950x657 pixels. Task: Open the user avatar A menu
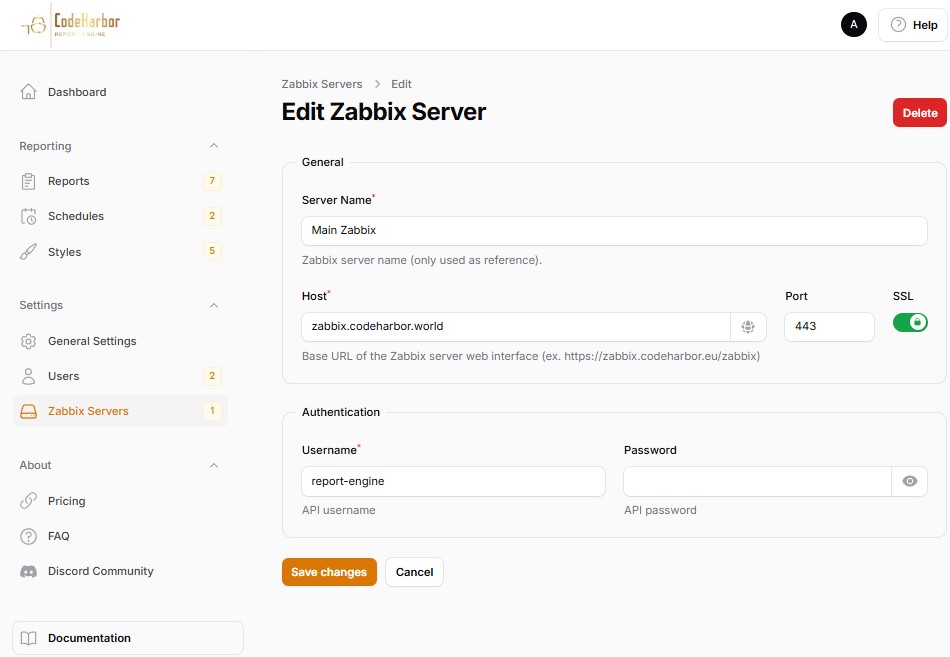(x=854, y=25)
